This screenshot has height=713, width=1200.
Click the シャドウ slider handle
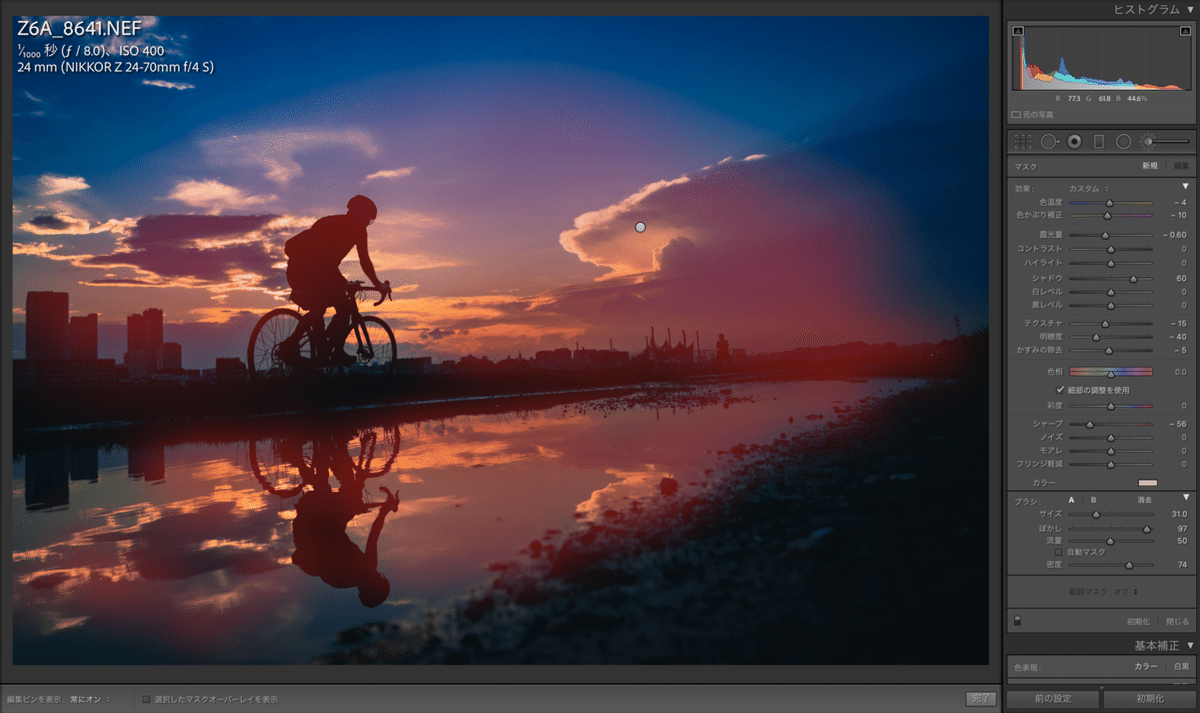click(1134, 278)
